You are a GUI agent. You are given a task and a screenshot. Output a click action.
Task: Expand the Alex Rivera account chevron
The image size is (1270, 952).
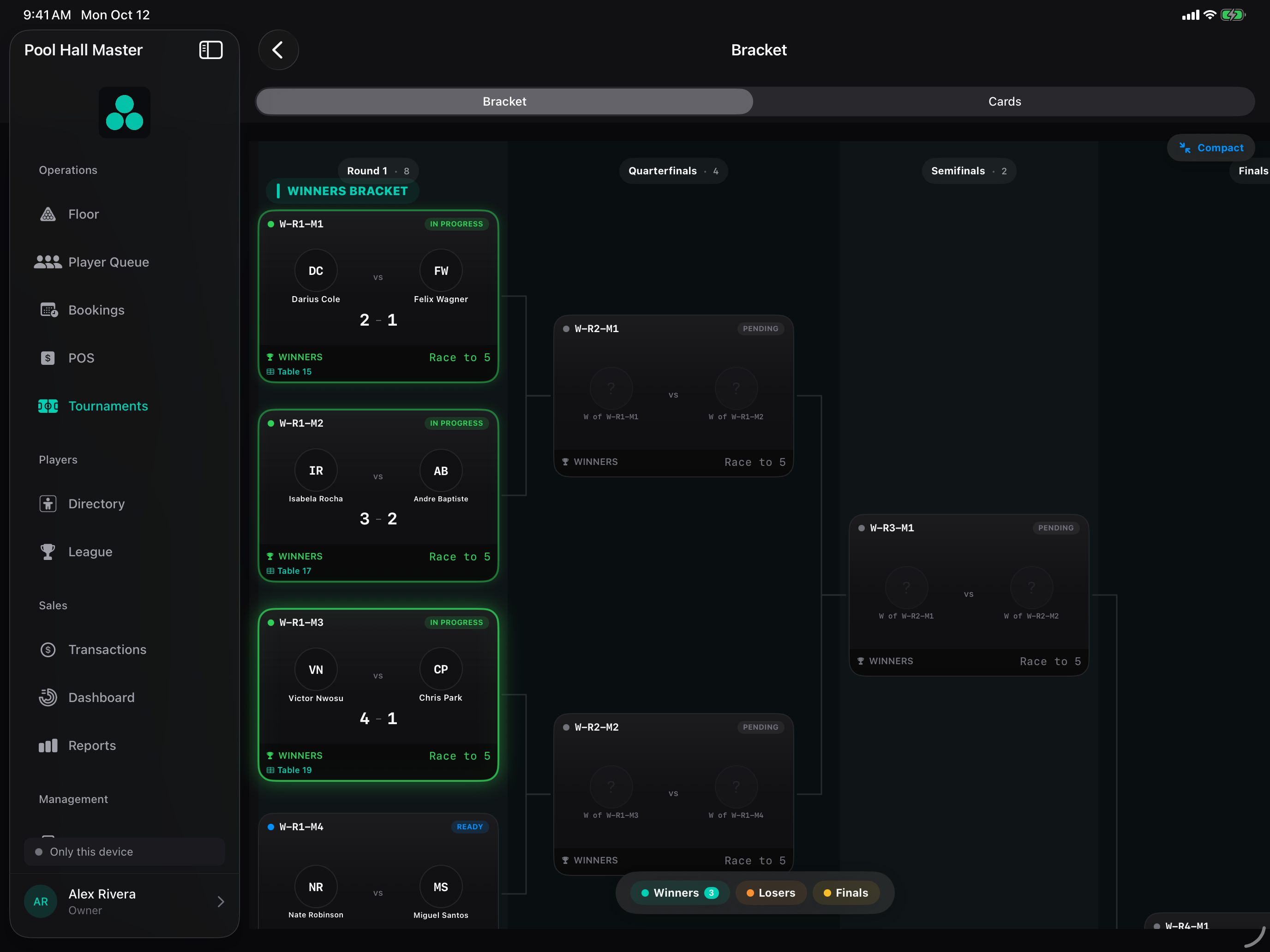(221, 902)
